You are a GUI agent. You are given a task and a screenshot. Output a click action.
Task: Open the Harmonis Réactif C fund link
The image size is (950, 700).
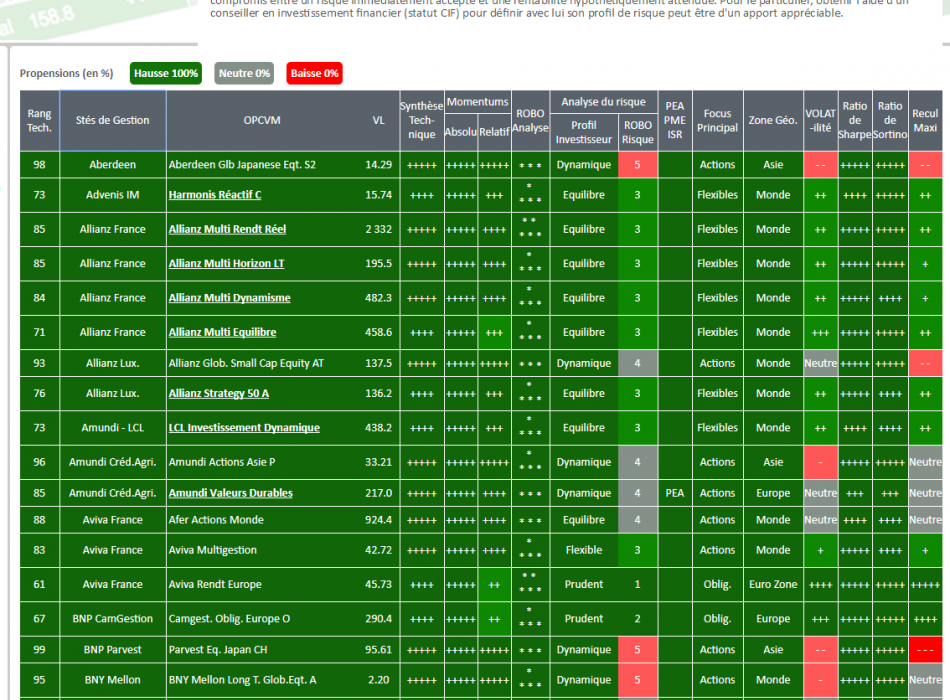coord(214,195)
